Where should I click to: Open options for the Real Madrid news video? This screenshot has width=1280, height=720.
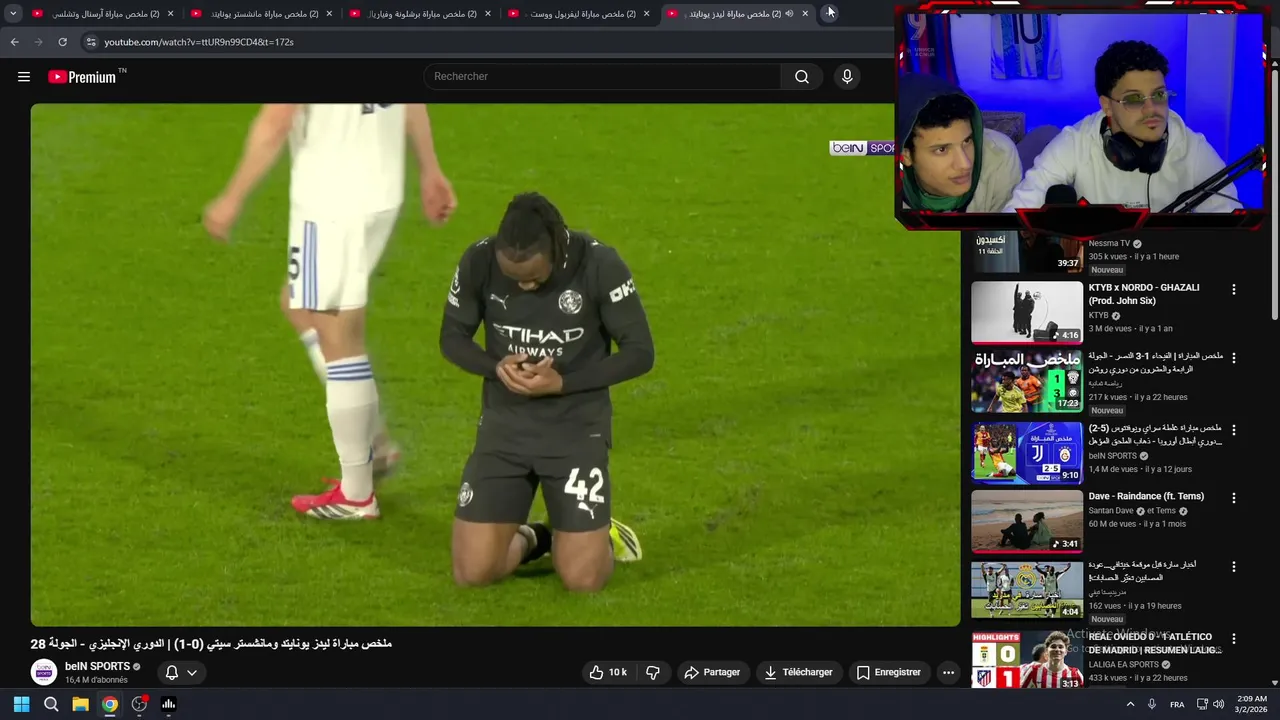[1233, 567]
